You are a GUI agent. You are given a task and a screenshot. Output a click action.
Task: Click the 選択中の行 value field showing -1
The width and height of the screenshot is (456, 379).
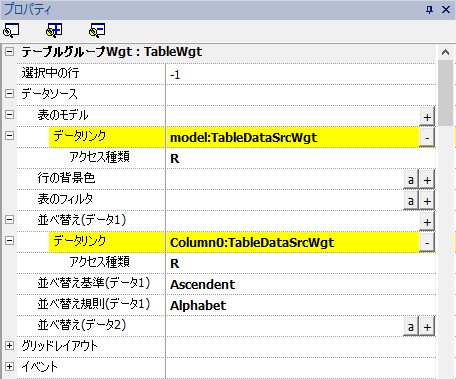pyautogui.click(x=301, y=74)
